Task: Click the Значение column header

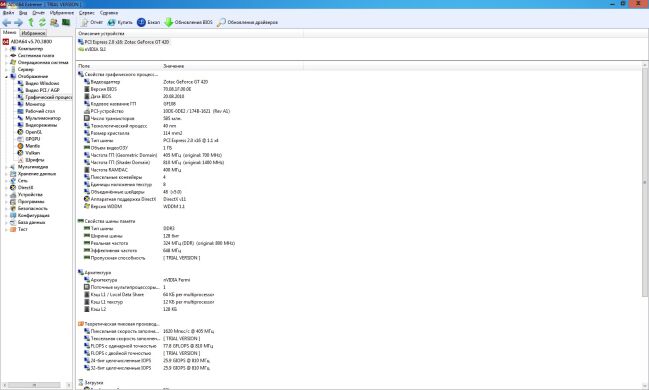Action: [x=232, y=66]
